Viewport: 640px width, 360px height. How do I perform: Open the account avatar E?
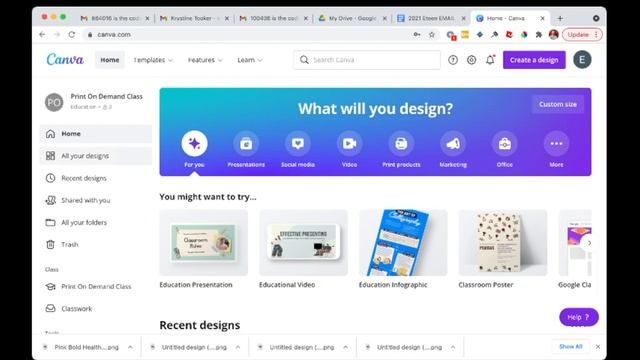point(582,60)
